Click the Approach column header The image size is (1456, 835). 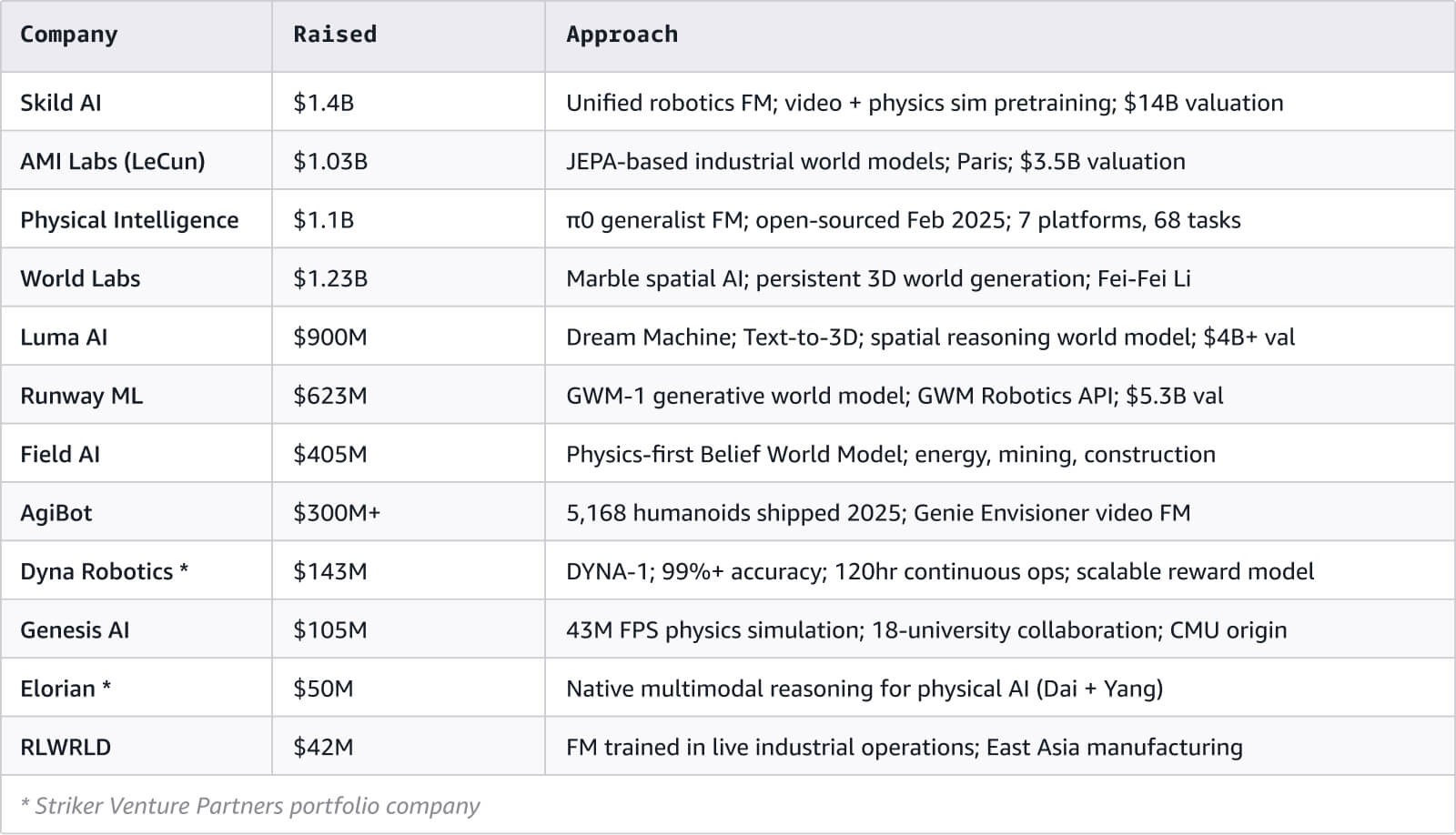pyautogui.click(x=622, y=35)
